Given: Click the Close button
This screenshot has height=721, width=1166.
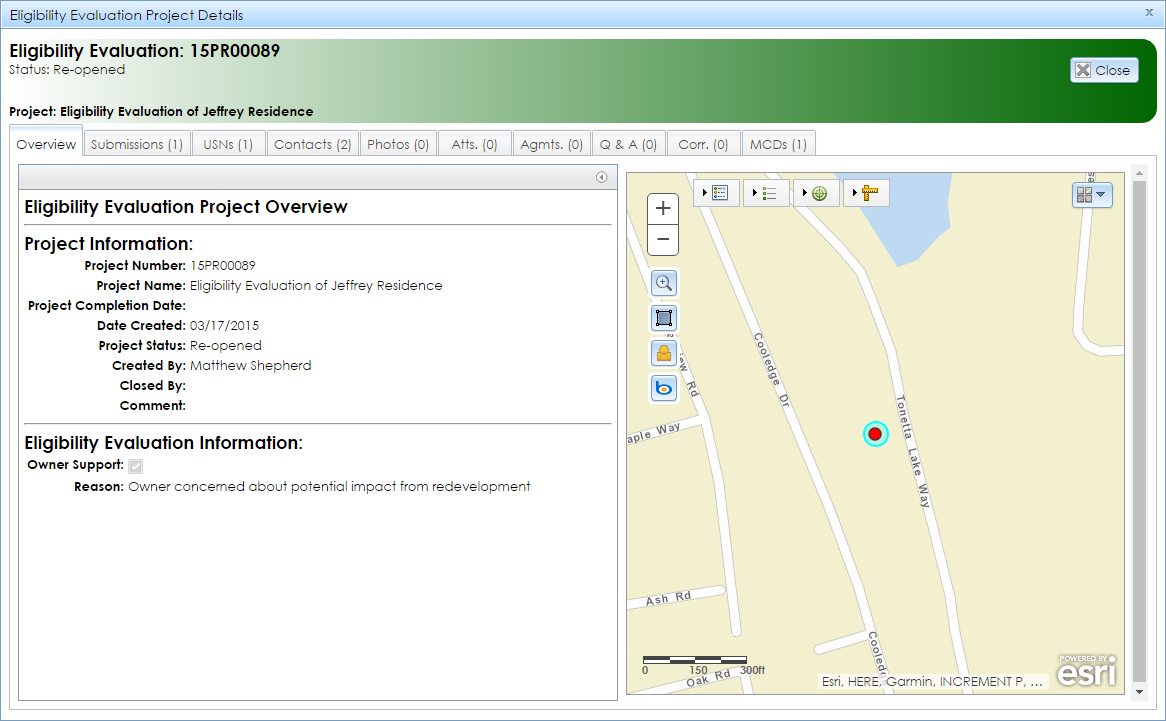Looking at the screenshot, I should tap(1104, 69).
